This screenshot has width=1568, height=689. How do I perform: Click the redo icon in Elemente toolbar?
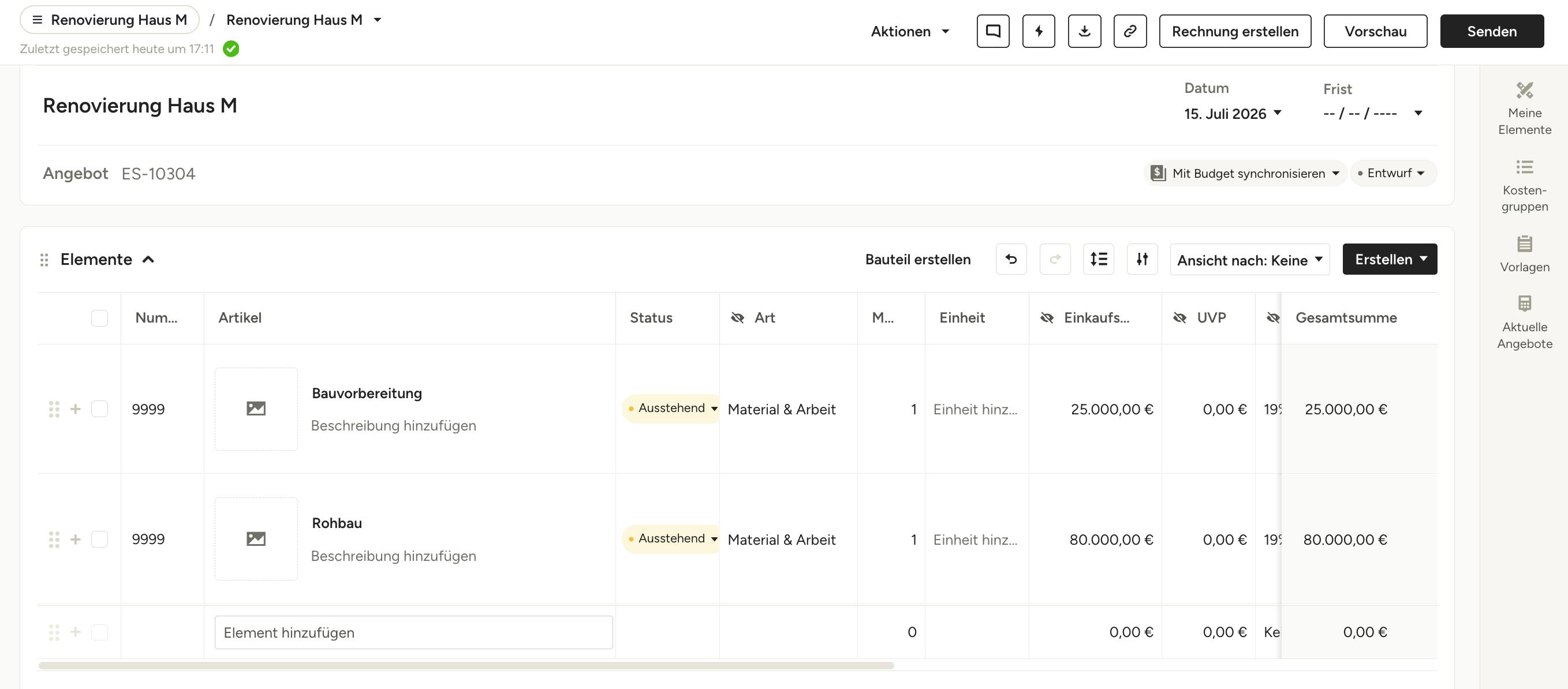pyautogui.click(x=1055, y=259)
